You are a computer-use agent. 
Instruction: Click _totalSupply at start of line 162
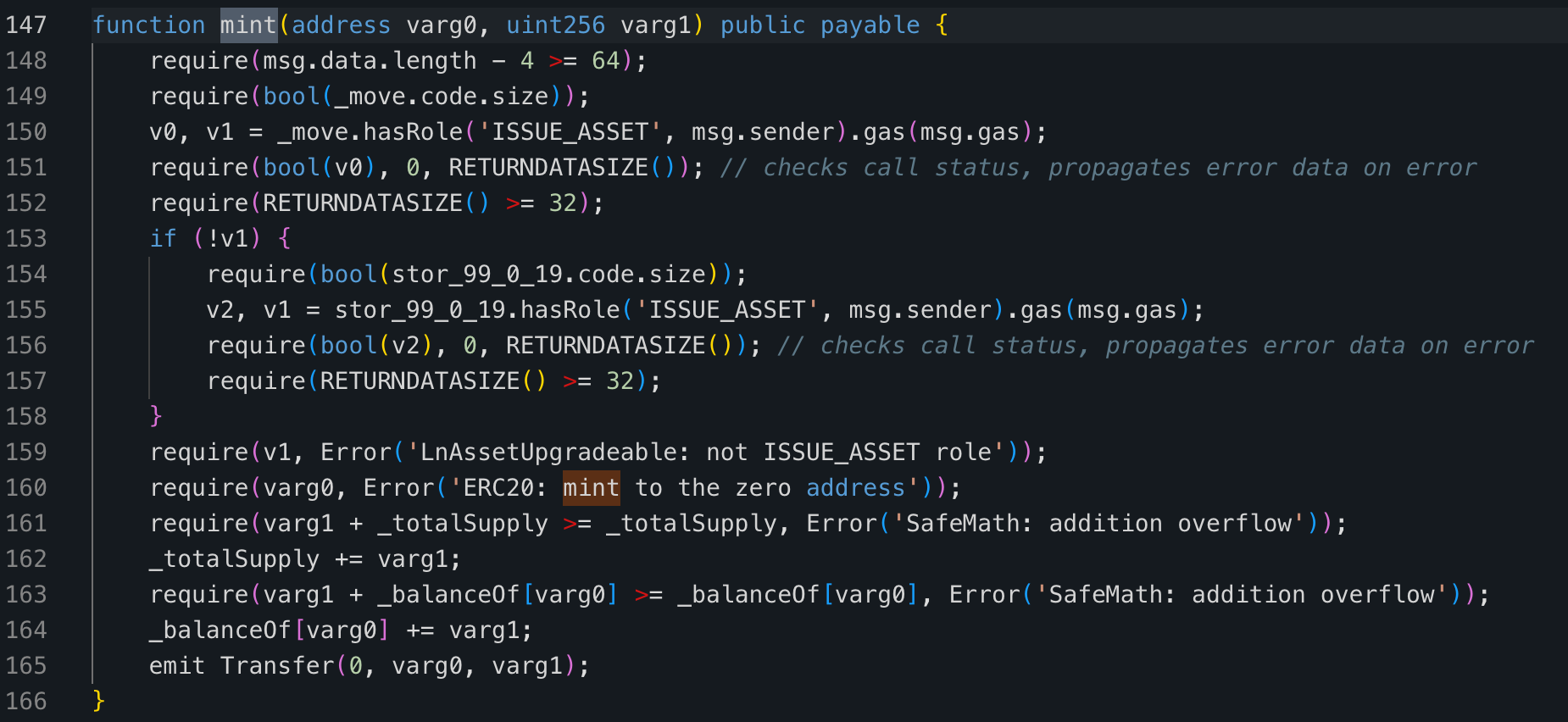click(235, 559)
